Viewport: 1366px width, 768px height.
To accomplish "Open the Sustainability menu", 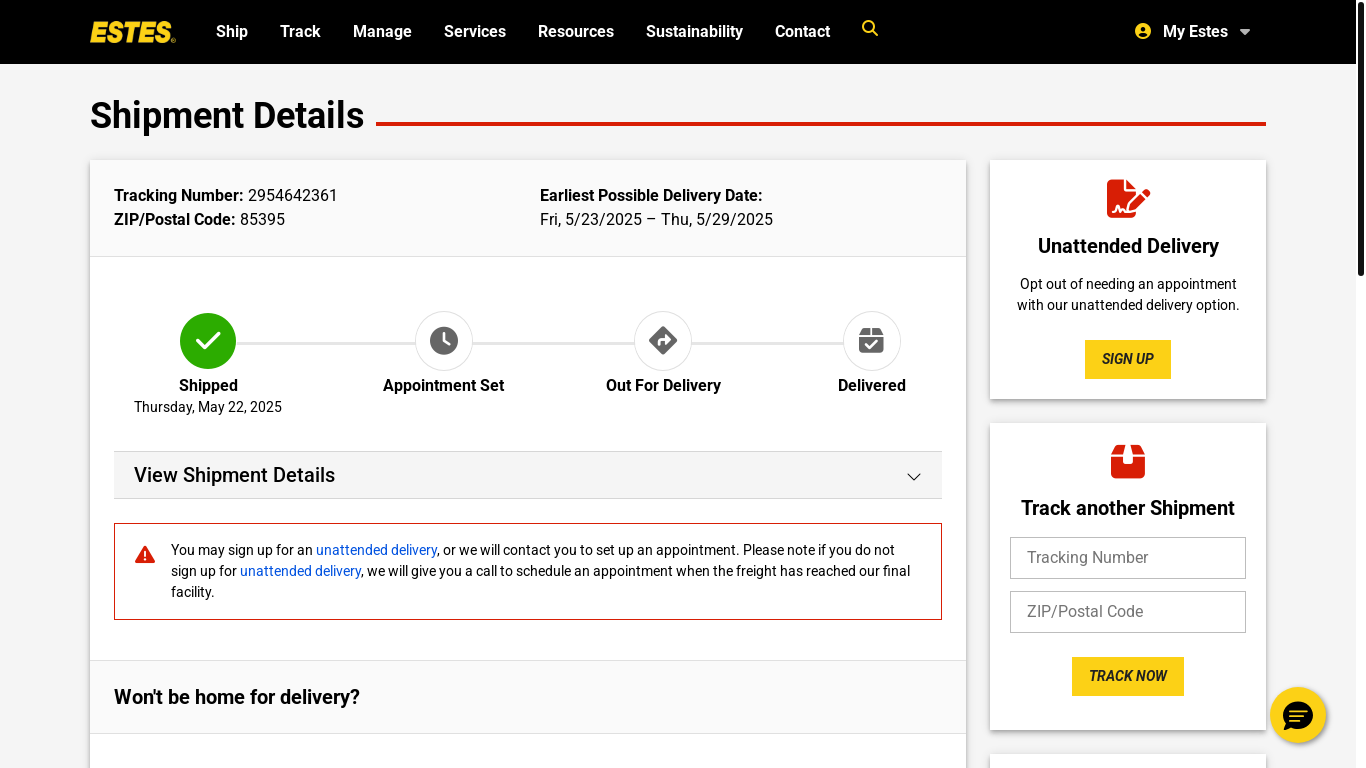I will [x=694, y=31].
